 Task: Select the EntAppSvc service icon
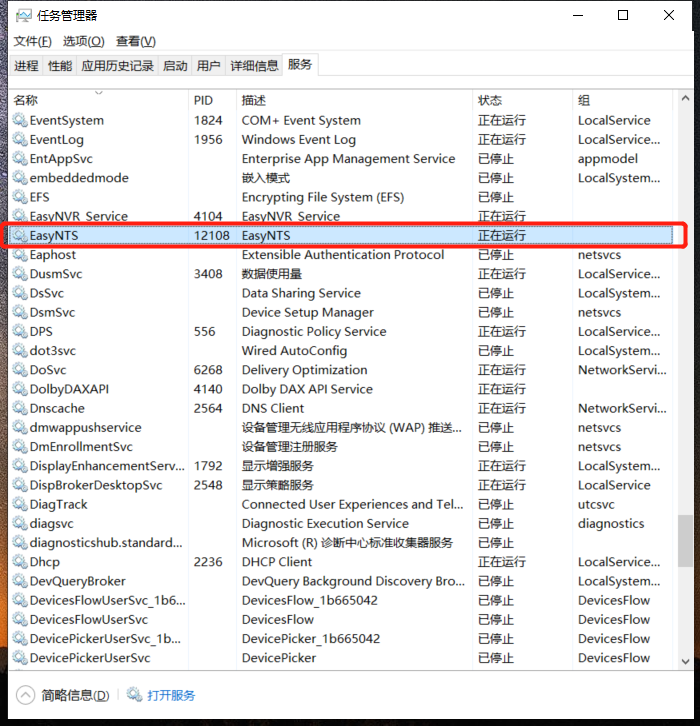[x=20, y=159]
